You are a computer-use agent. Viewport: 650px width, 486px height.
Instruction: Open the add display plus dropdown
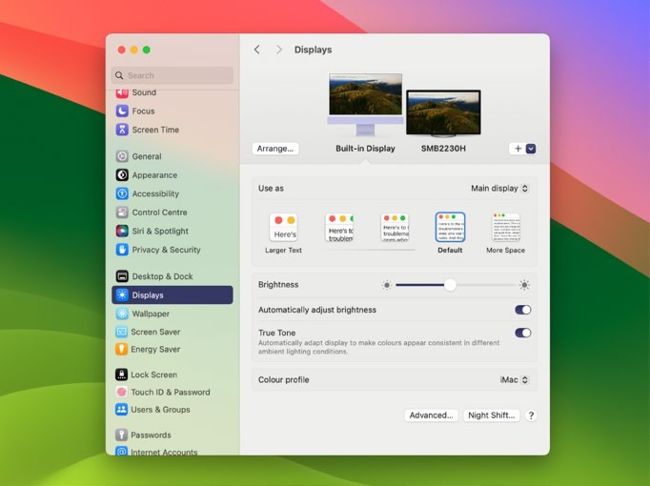(523, 148)
